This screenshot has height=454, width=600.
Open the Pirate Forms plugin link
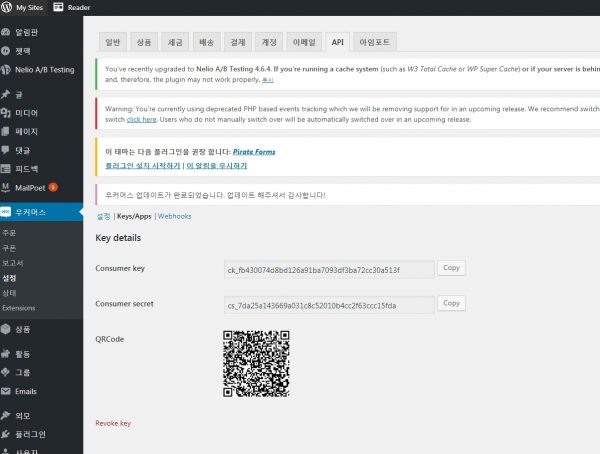click(x=254, y=152)
